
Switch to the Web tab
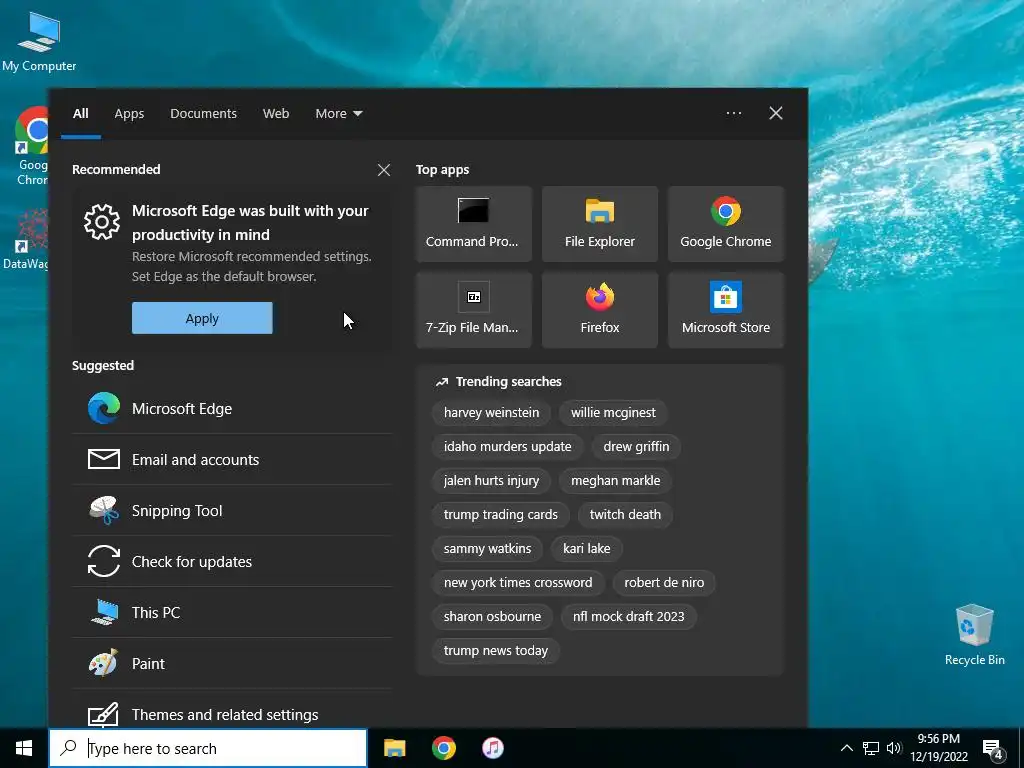tap(276, 114)
